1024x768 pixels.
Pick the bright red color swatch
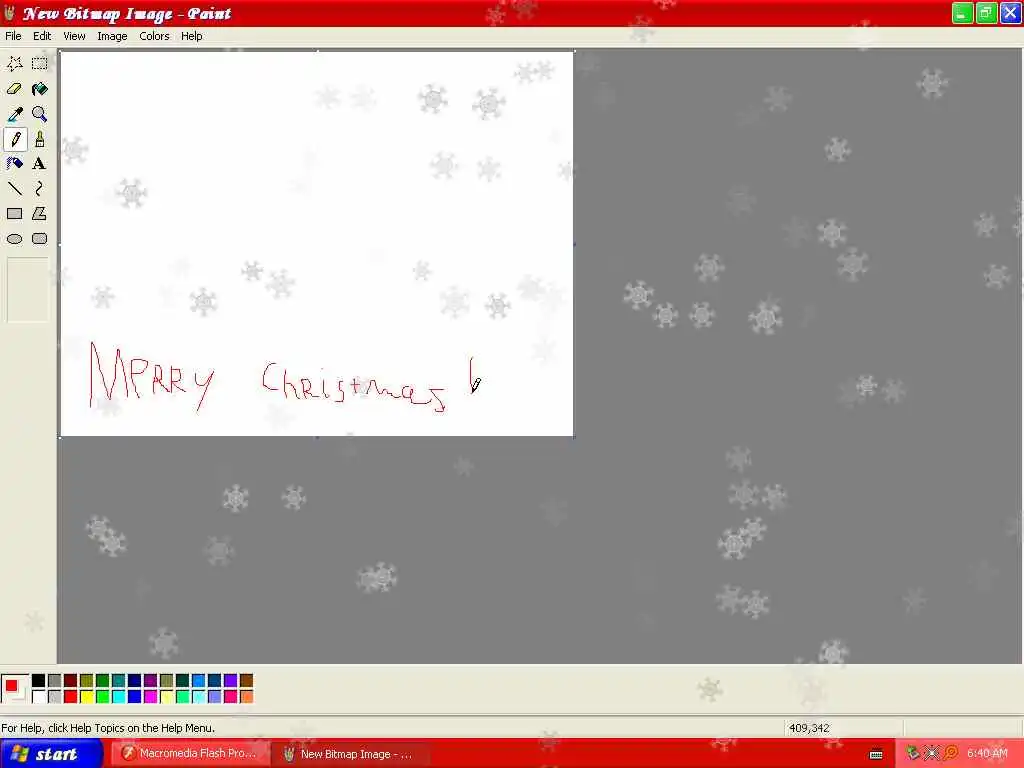click(x=71, y=697)
